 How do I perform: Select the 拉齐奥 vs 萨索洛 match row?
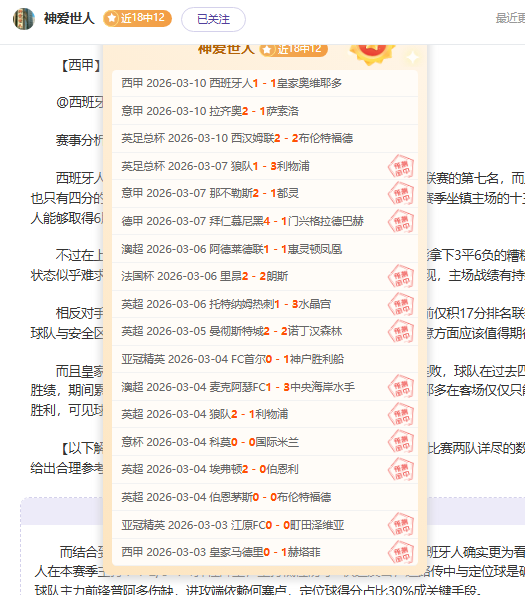click(x=265, y=111)
